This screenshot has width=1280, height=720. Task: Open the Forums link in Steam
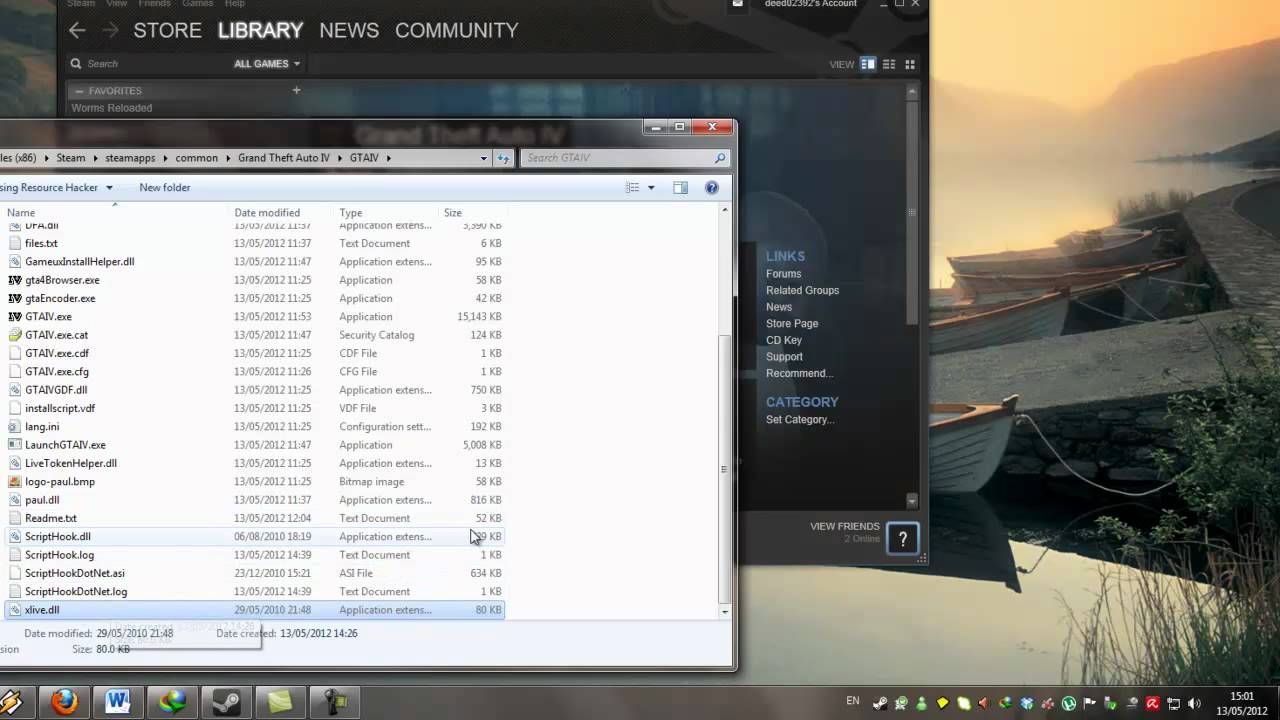783,274
